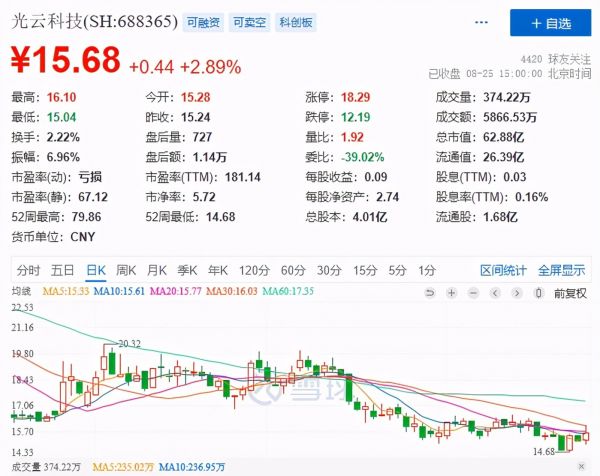
Task: Open the three-dot more options menu
Action: [481, 22]
